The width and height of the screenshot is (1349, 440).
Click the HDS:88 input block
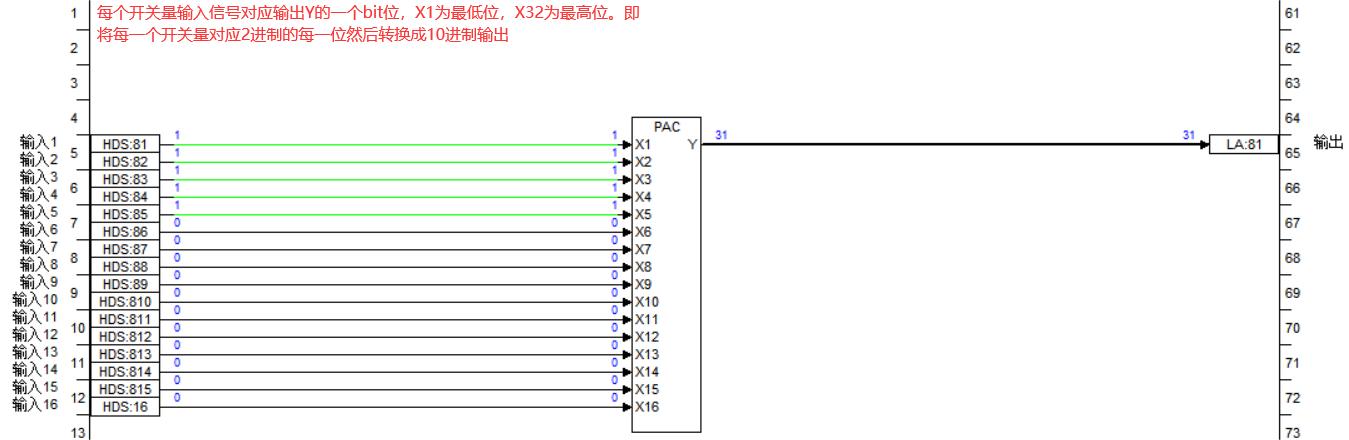[125, 267]
